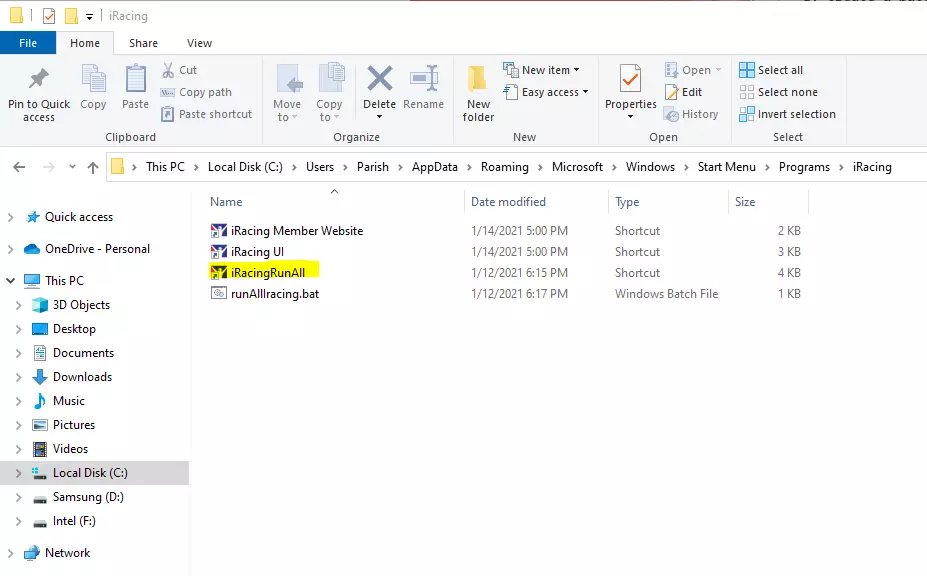The height and width of the screenshot is (576, 927).
Task: Click Invert selection button
Action: coord(787,114)
